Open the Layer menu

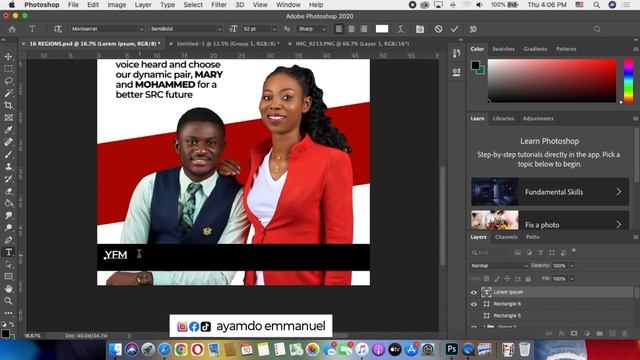click(143, 5)
